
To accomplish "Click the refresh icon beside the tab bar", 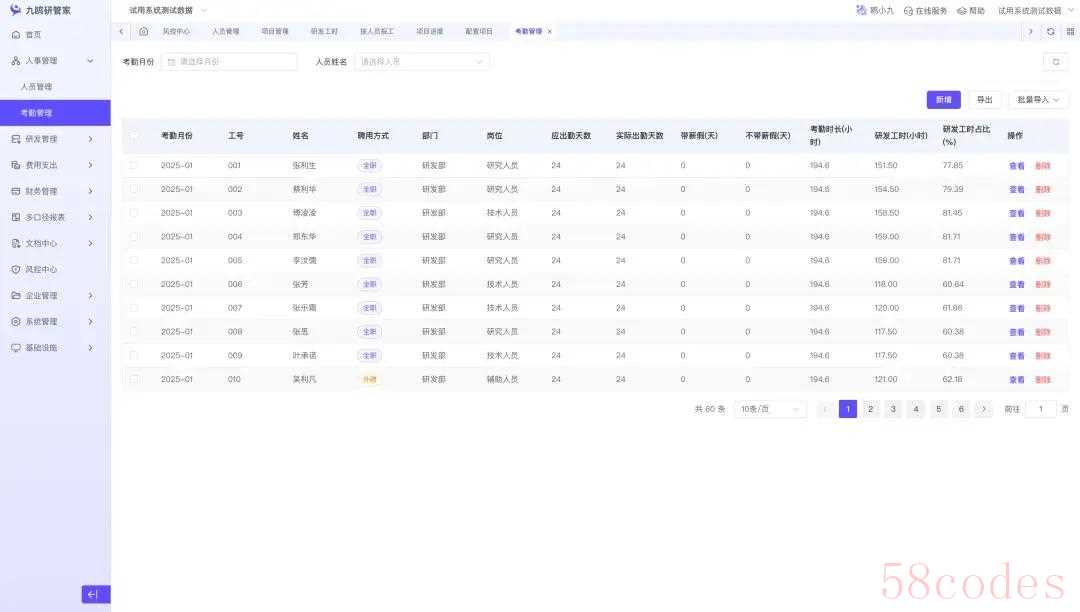I will coord(1050,31).
